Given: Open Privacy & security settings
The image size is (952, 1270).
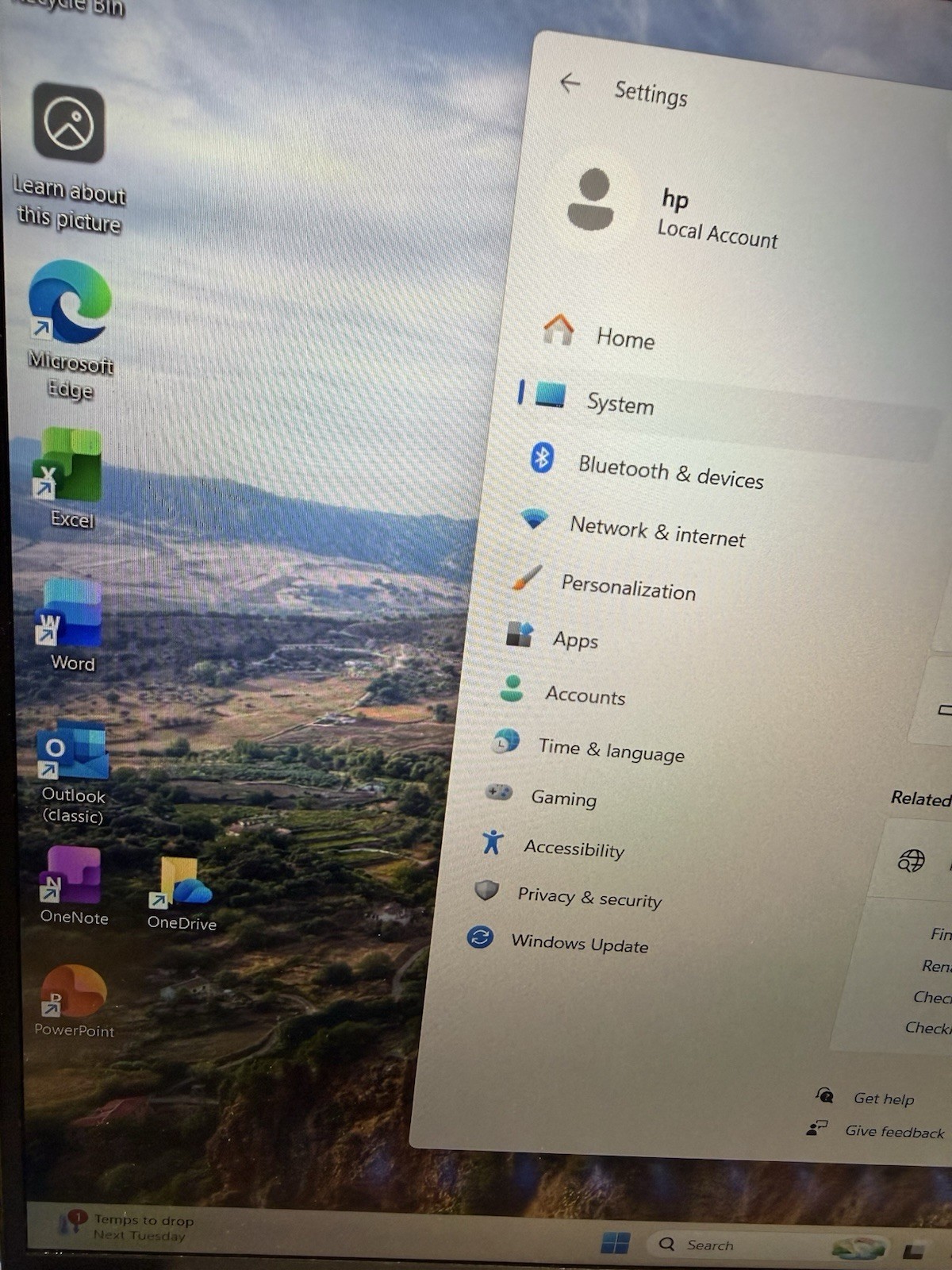Looking at the screenshot, I should coord(589,897).
